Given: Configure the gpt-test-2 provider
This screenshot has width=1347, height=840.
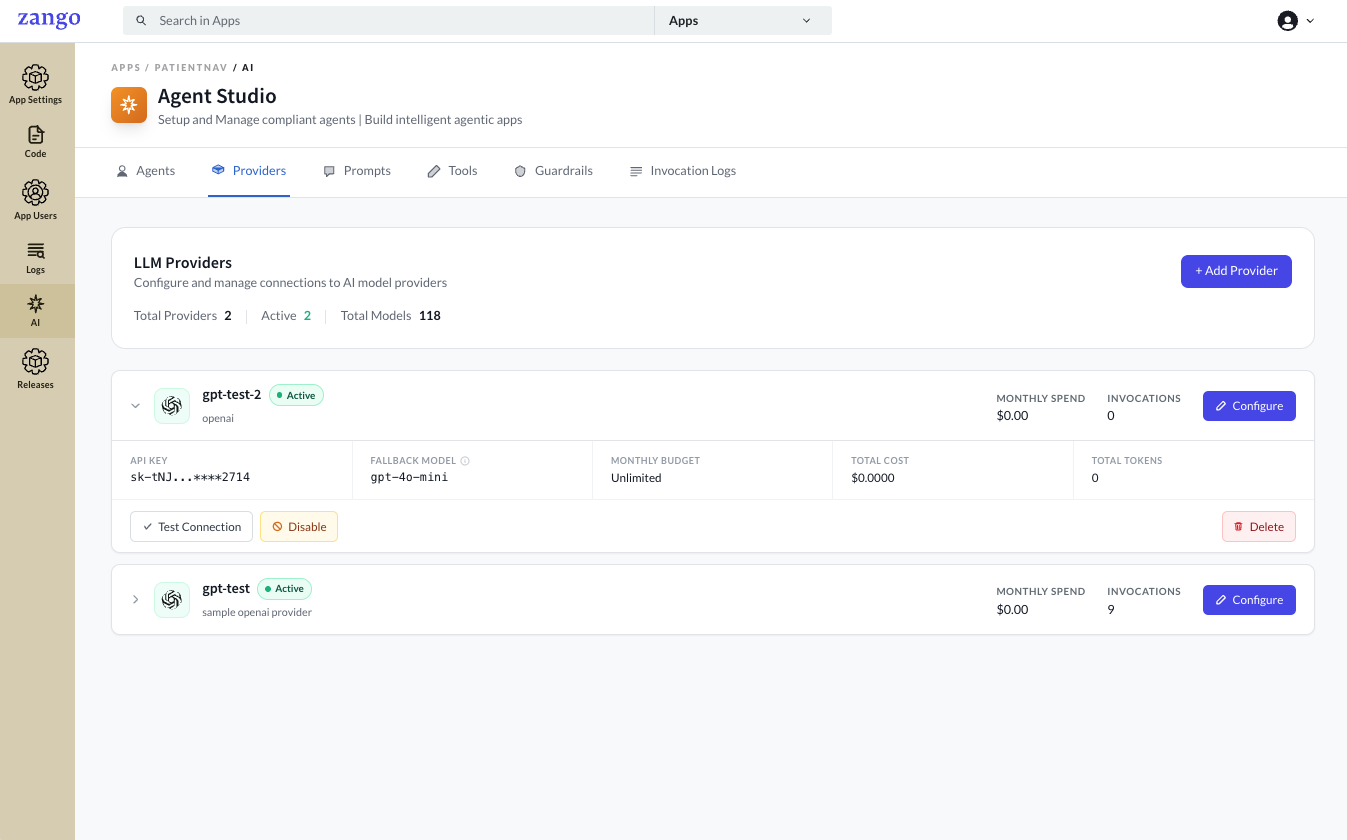Looking at the screenshot, I should [x=1249, y=406].
